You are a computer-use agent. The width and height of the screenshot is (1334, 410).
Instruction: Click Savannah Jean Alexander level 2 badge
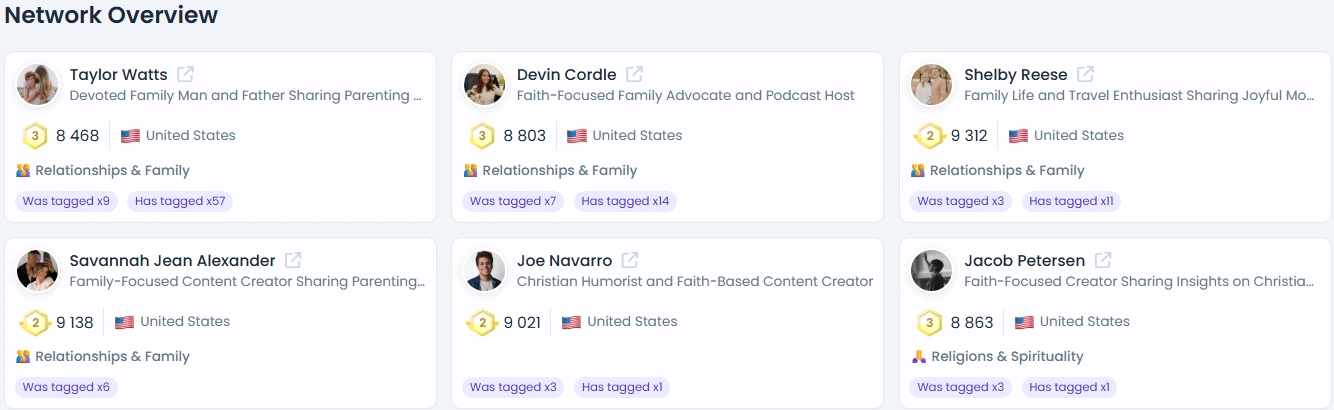tap(35, 322)
